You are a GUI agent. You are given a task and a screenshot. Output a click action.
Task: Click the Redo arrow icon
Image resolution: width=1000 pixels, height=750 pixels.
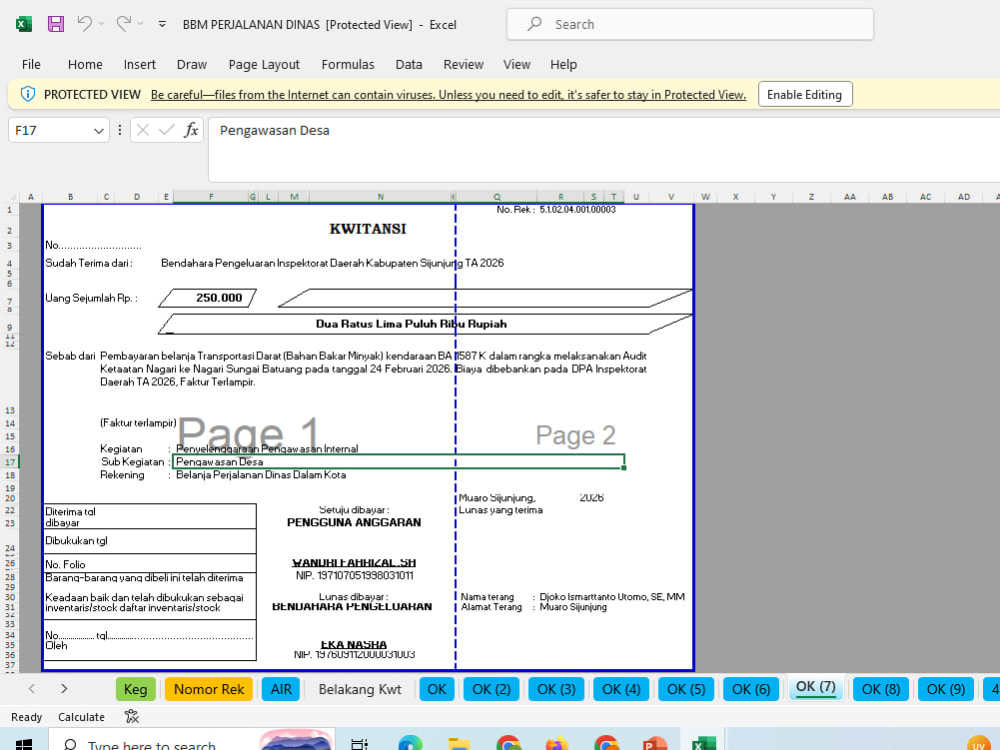tap(123, 24)
